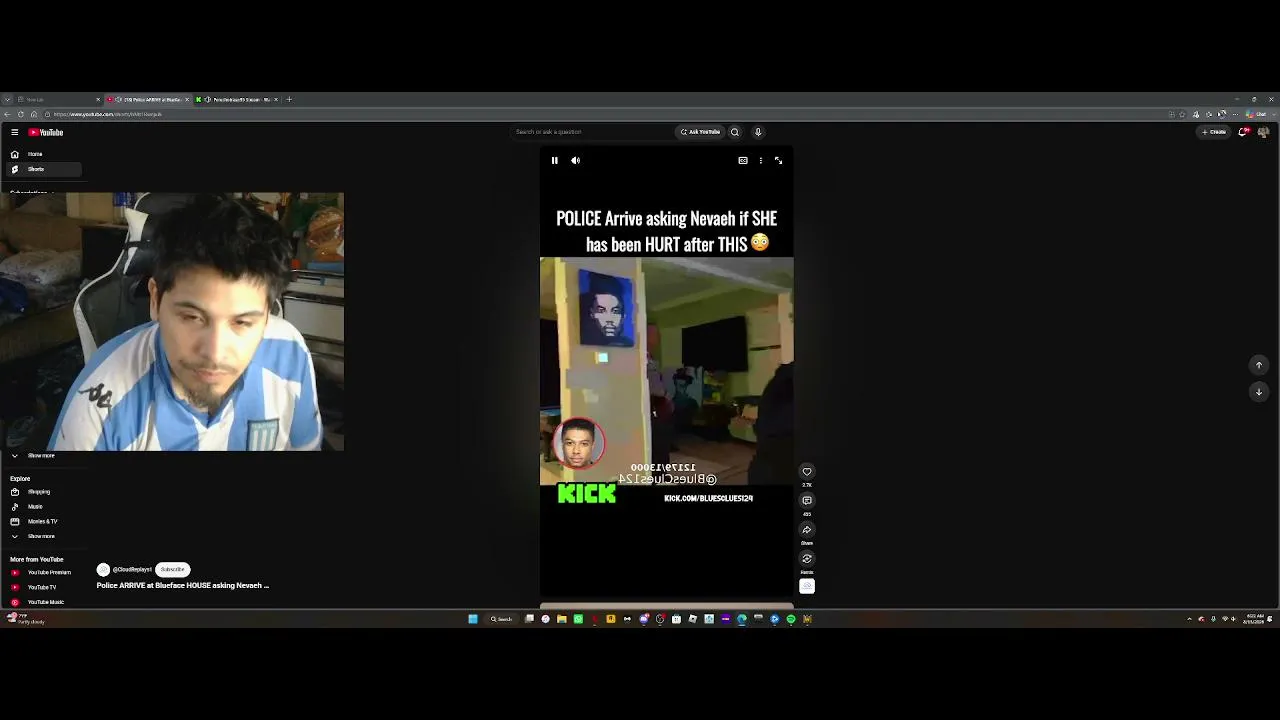
Task: Enter fullscreen on the Shorts player
Action: pos(778,160)
